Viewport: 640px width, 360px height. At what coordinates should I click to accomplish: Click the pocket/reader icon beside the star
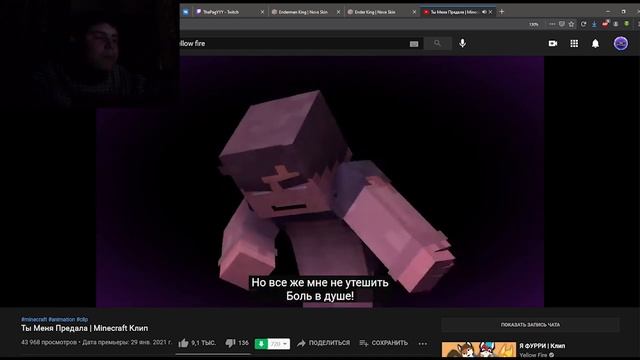[x=562, y=24]
